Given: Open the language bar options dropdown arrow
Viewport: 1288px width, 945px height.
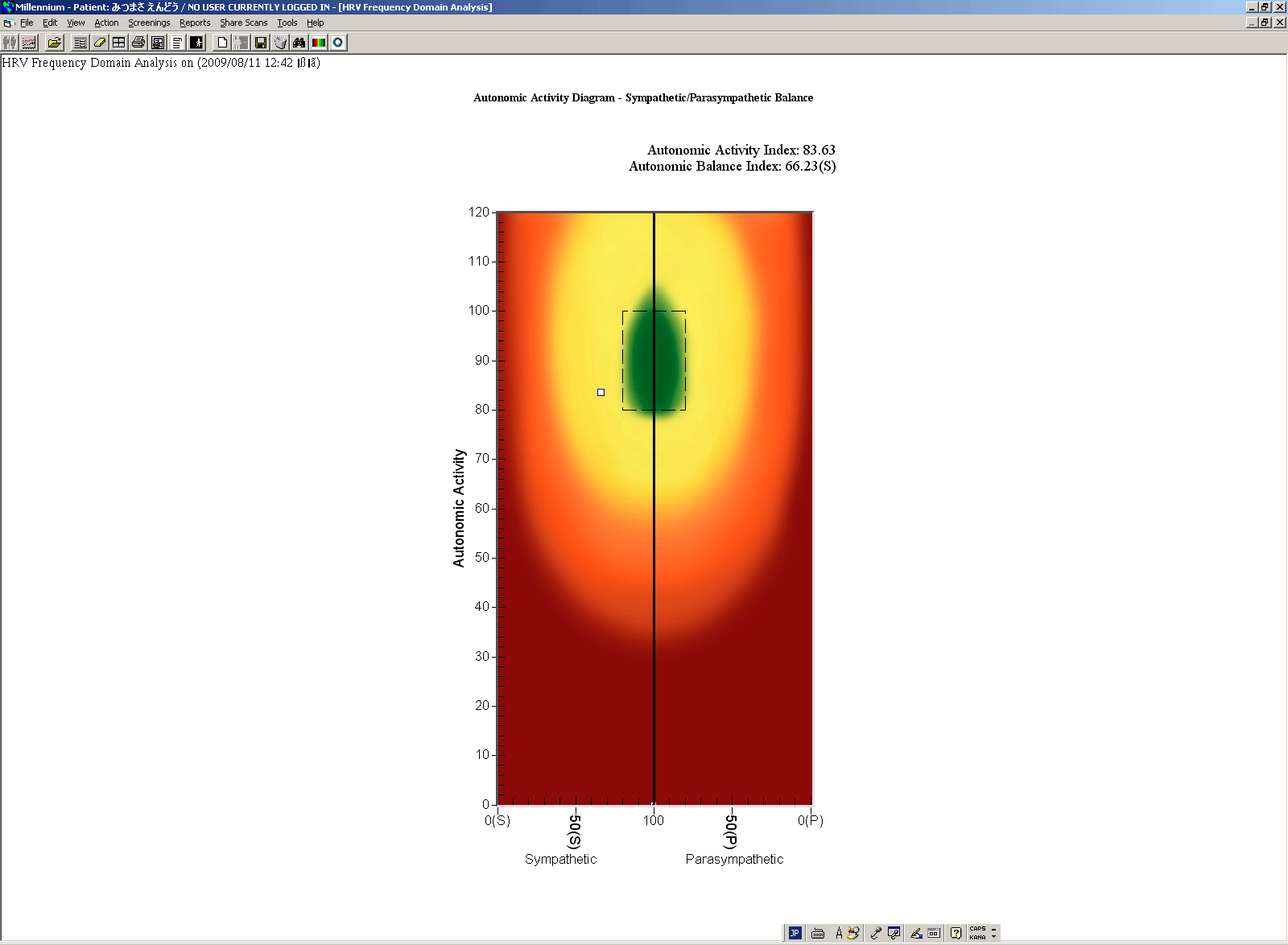Looking at the screenshot, I should coord(994,936).
